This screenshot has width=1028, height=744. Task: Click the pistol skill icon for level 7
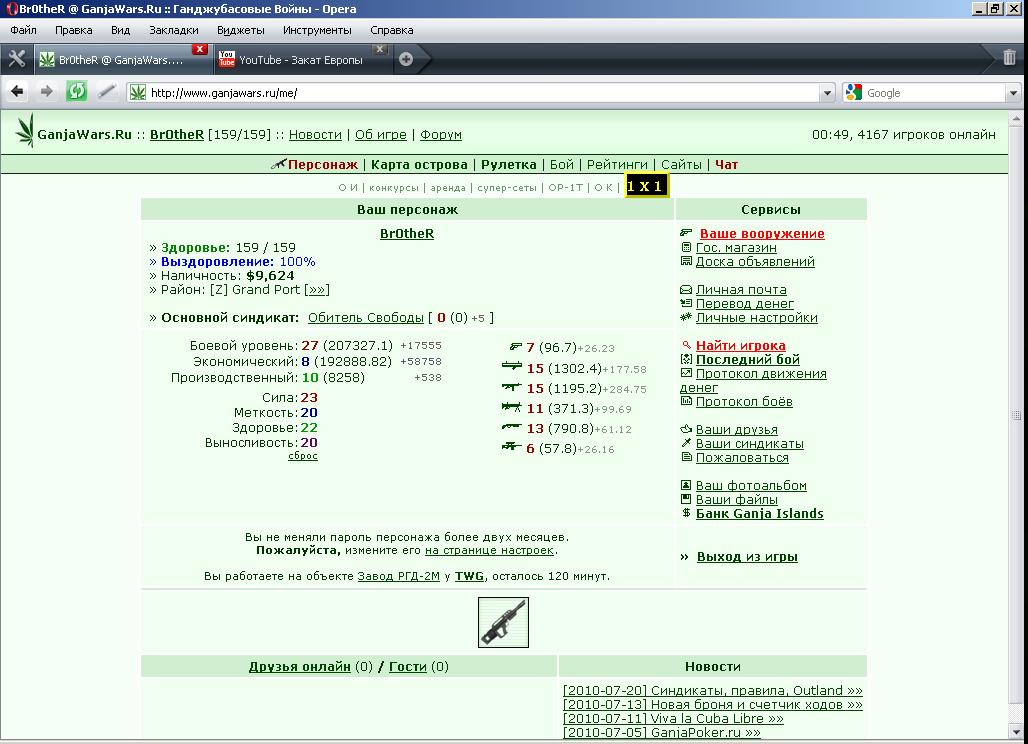[515, 346]
